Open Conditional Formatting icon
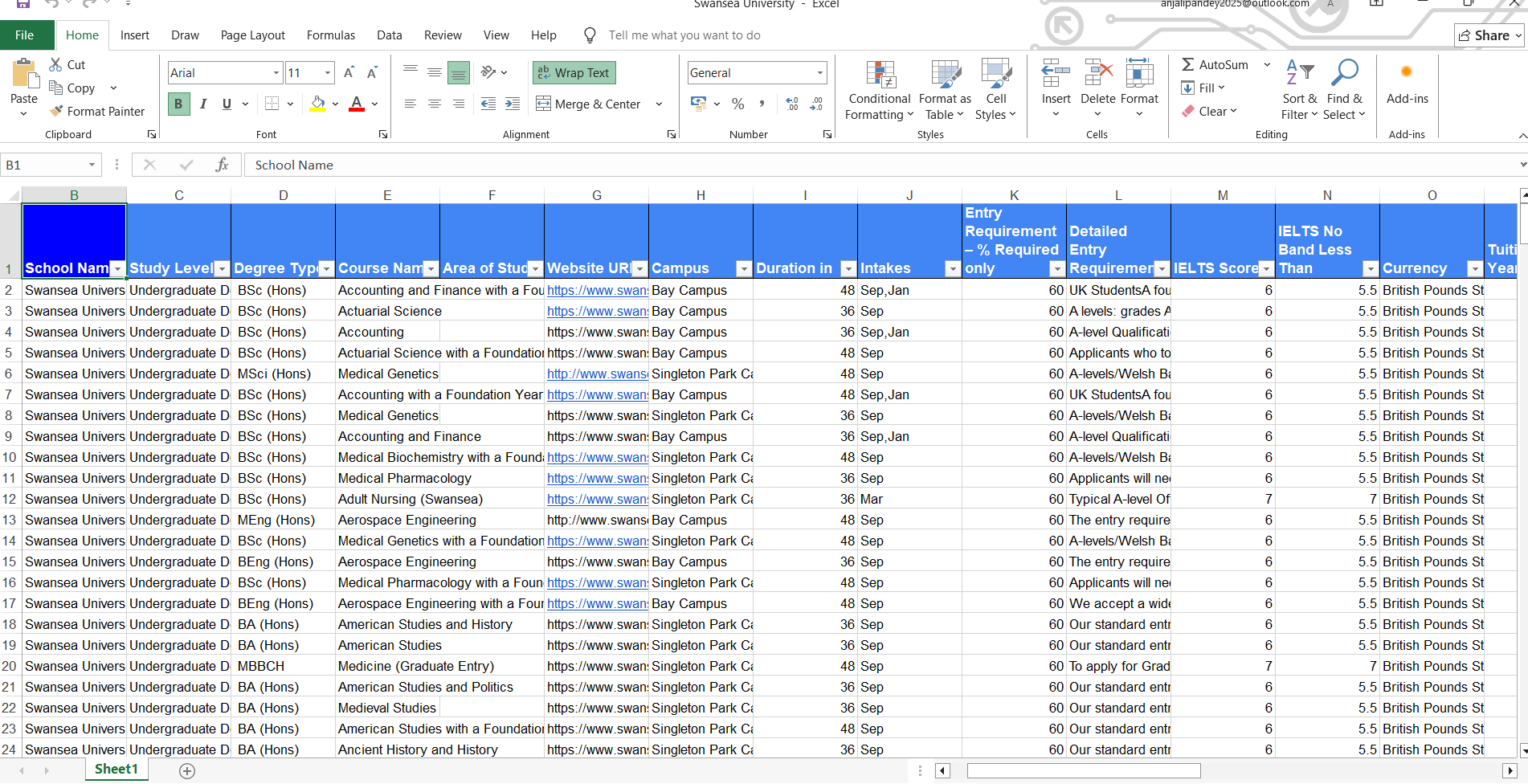This screenshot has height=784, width=1528. (x=880, y=74)
